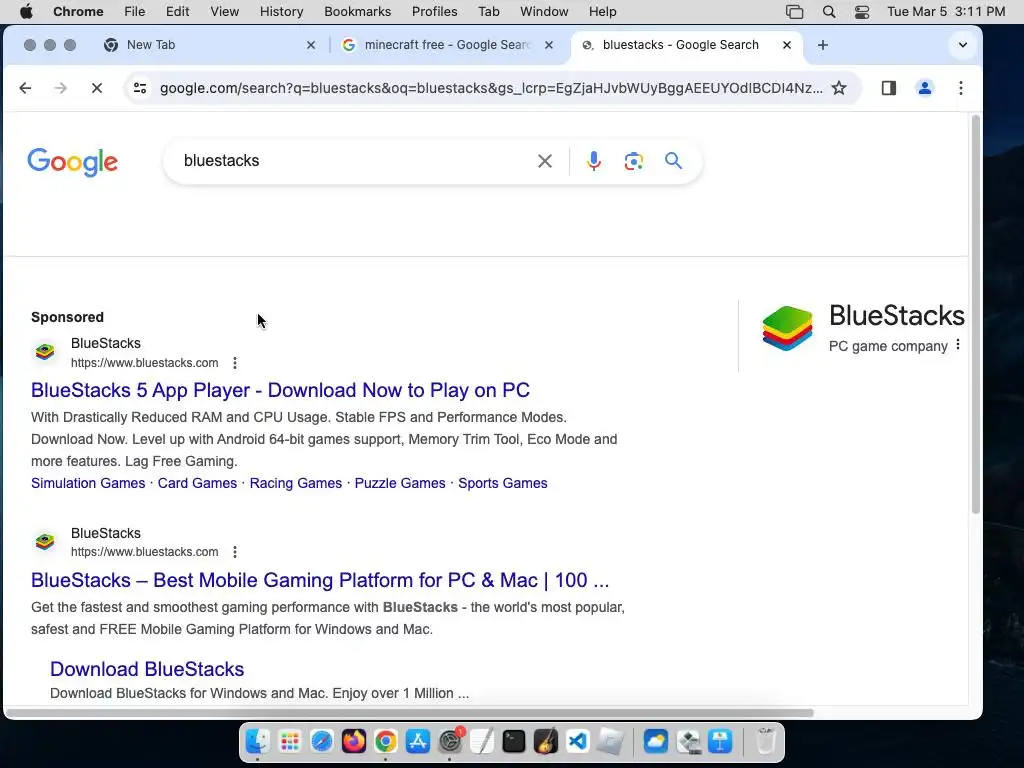Open the Bookmarks menu
The width and height of the screenshot is (1024, 768).
pos(357,12)
